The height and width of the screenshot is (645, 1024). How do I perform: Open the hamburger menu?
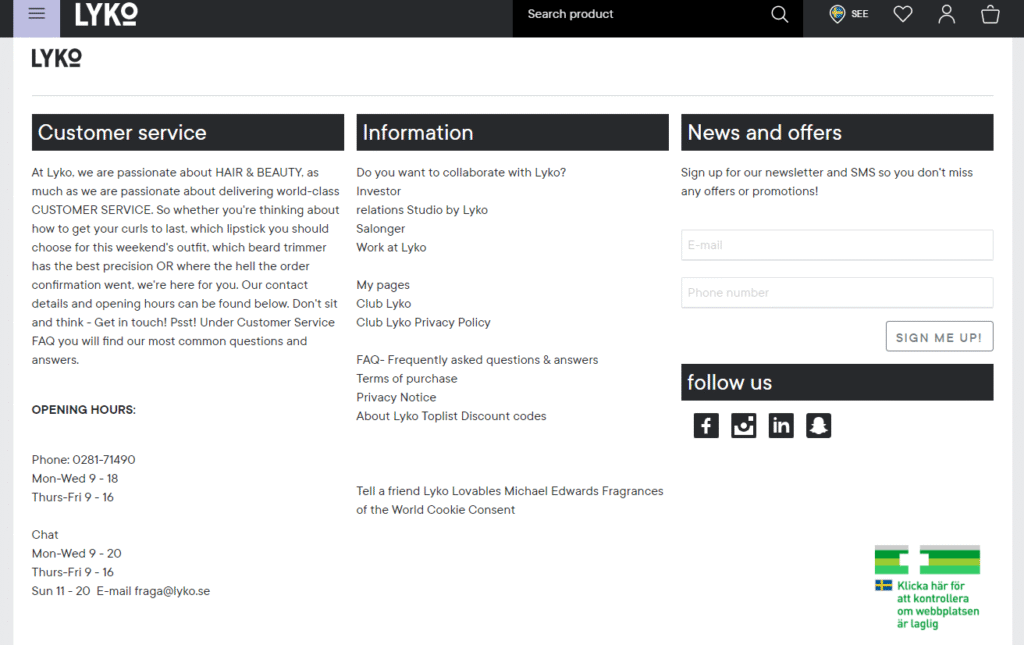pos(37,14)
